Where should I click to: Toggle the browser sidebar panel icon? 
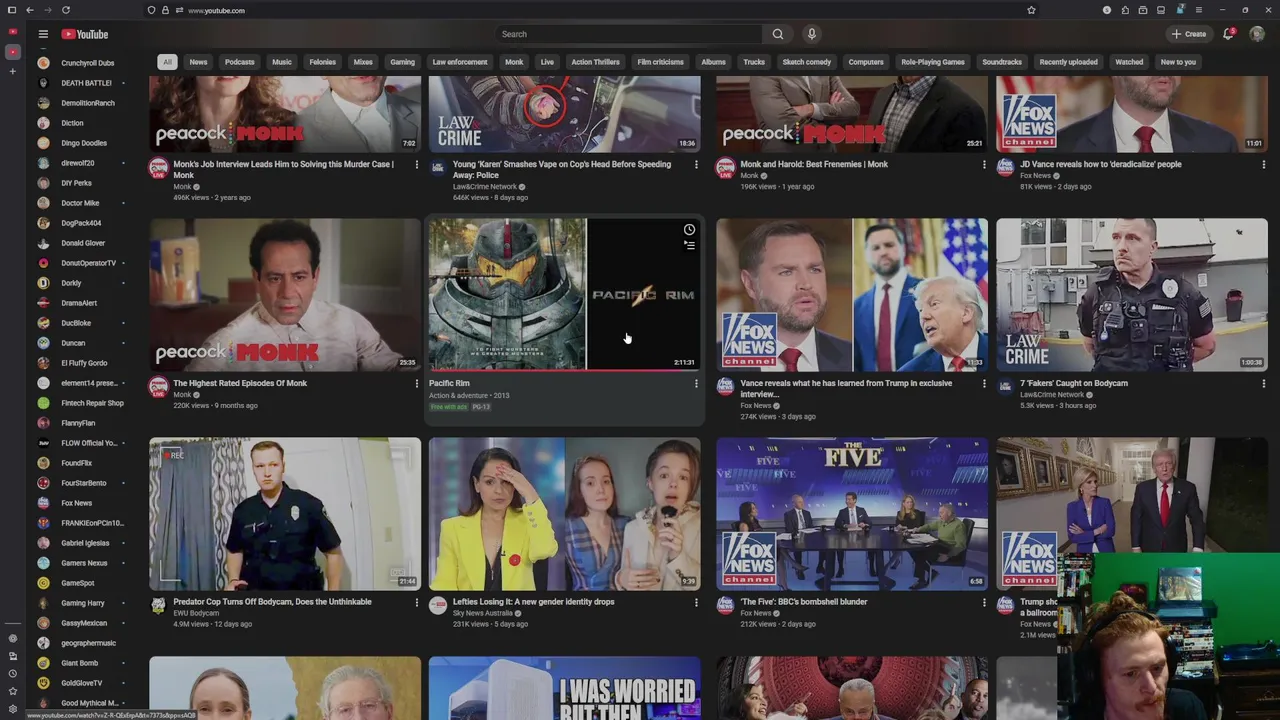coord(12,10)
